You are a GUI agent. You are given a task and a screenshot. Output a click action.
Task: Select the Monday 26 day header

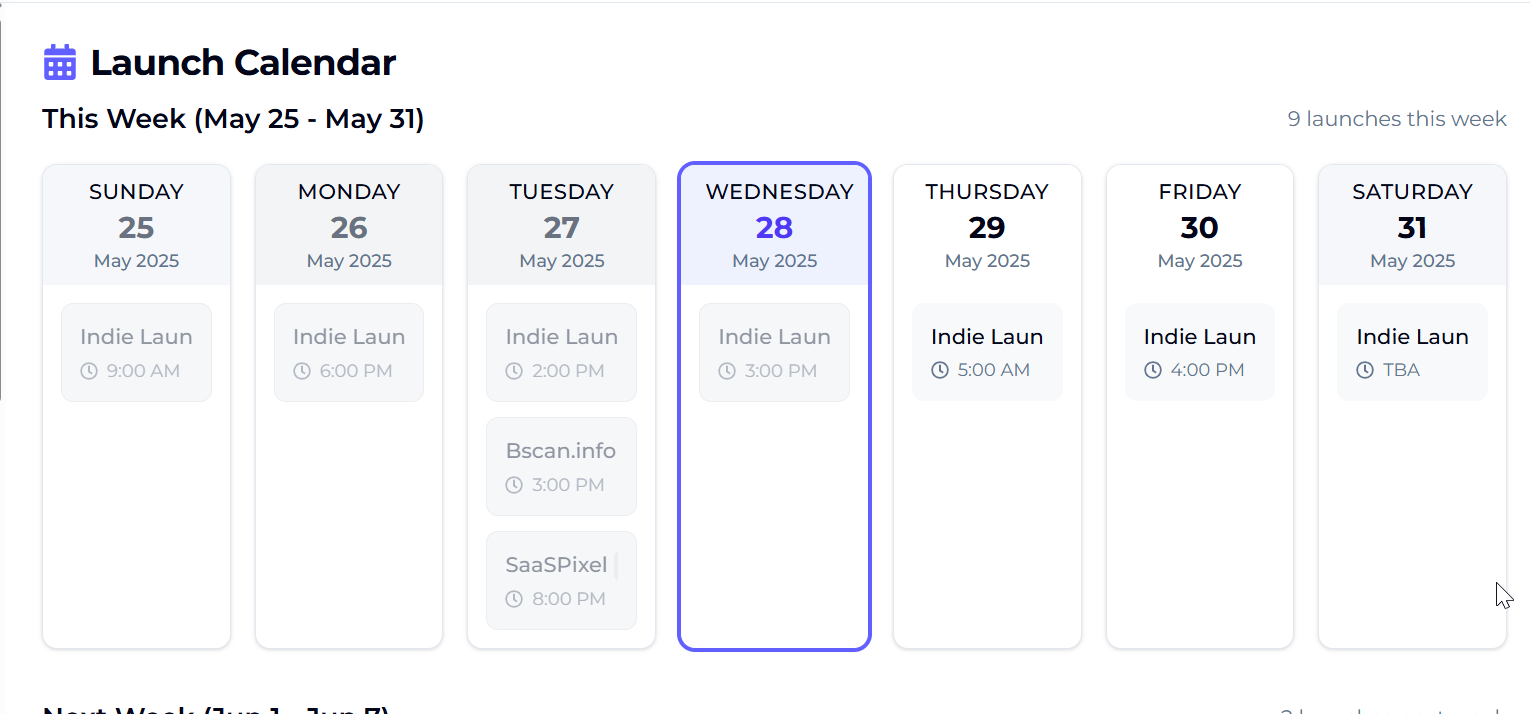pos(349,225)
